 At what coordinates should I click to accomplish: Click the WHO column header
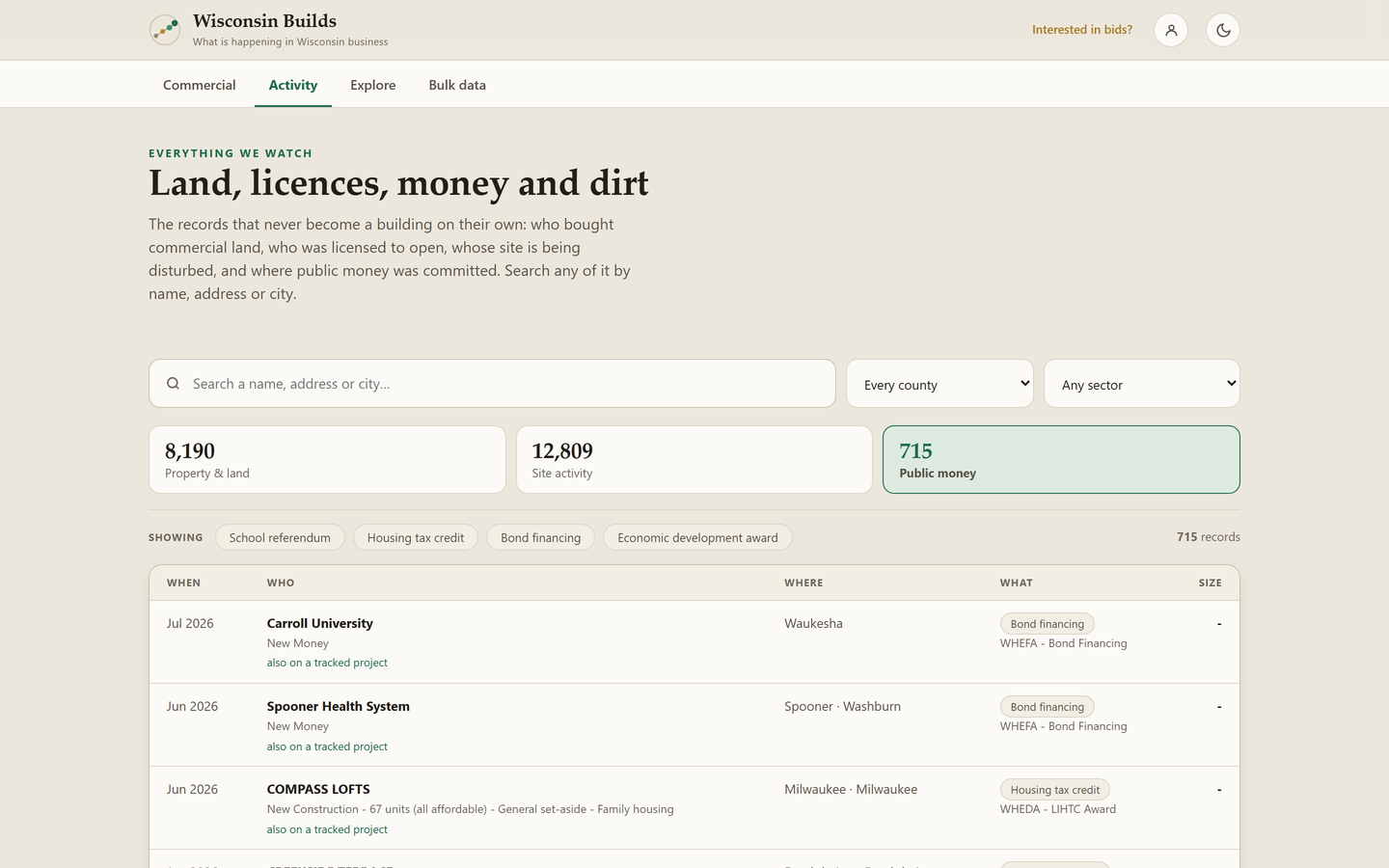[x=281, y=583]
